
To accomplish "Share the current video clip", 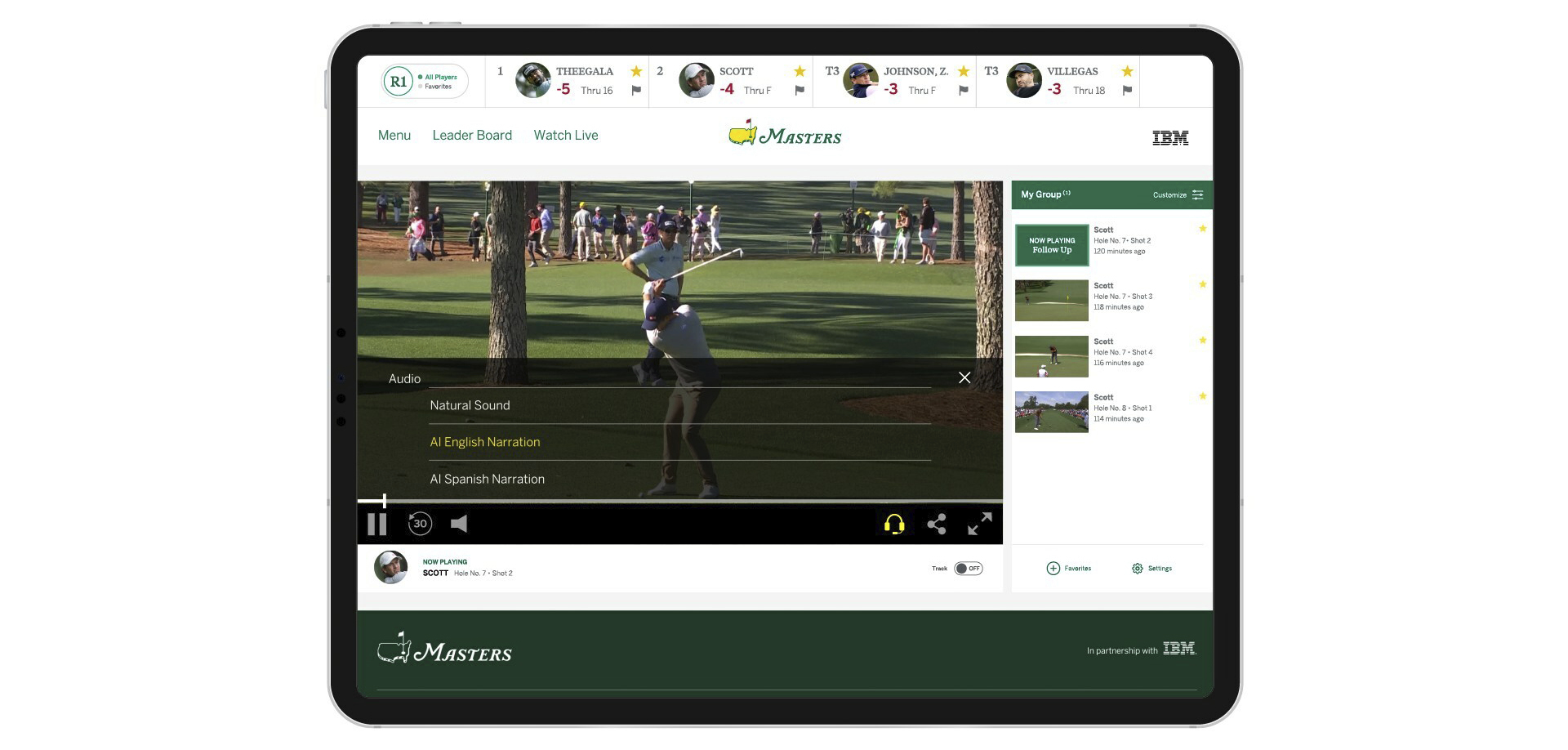I will [937, 524].
